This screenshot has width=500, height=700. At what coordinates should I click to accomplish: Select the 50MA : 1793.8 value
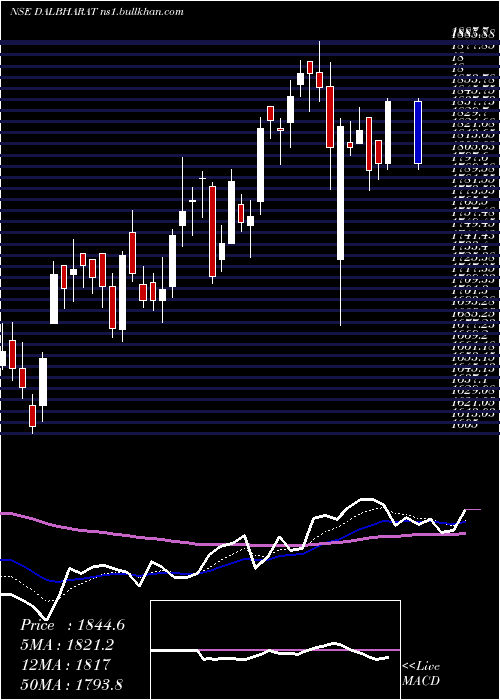click(x=71, y=684)
